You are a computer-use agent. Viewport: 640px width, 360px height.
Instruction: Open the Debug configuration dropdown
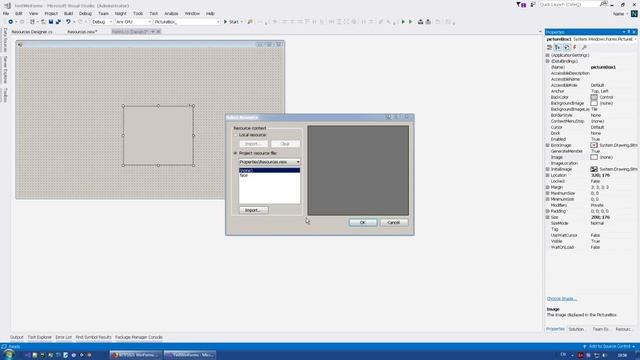tap(102, 22)
